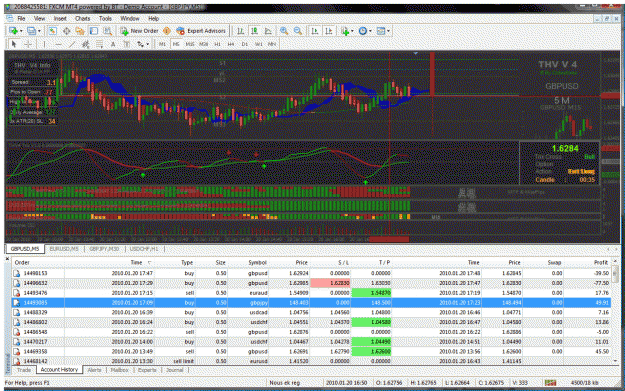
Task: Open the Trade tab in Terminal
Action: click(24, 370)
